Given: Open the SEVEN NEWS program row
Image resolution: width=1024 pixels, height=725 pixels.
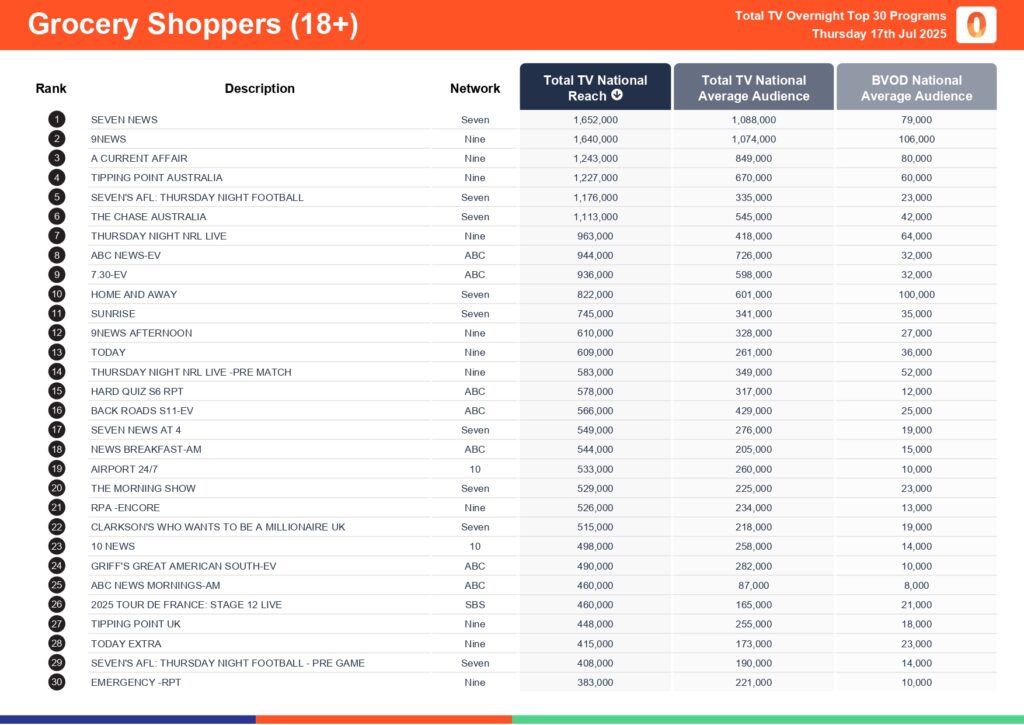Looking at the screenshot, I should pos(124,120).
